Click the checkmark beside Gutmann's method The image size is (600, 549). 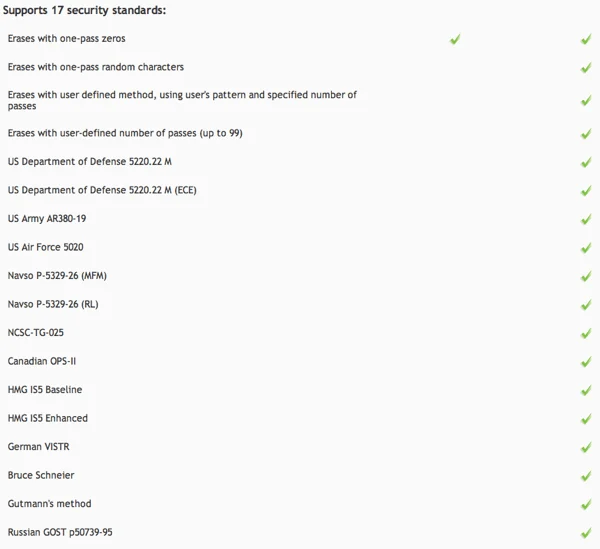pos(586,504)
